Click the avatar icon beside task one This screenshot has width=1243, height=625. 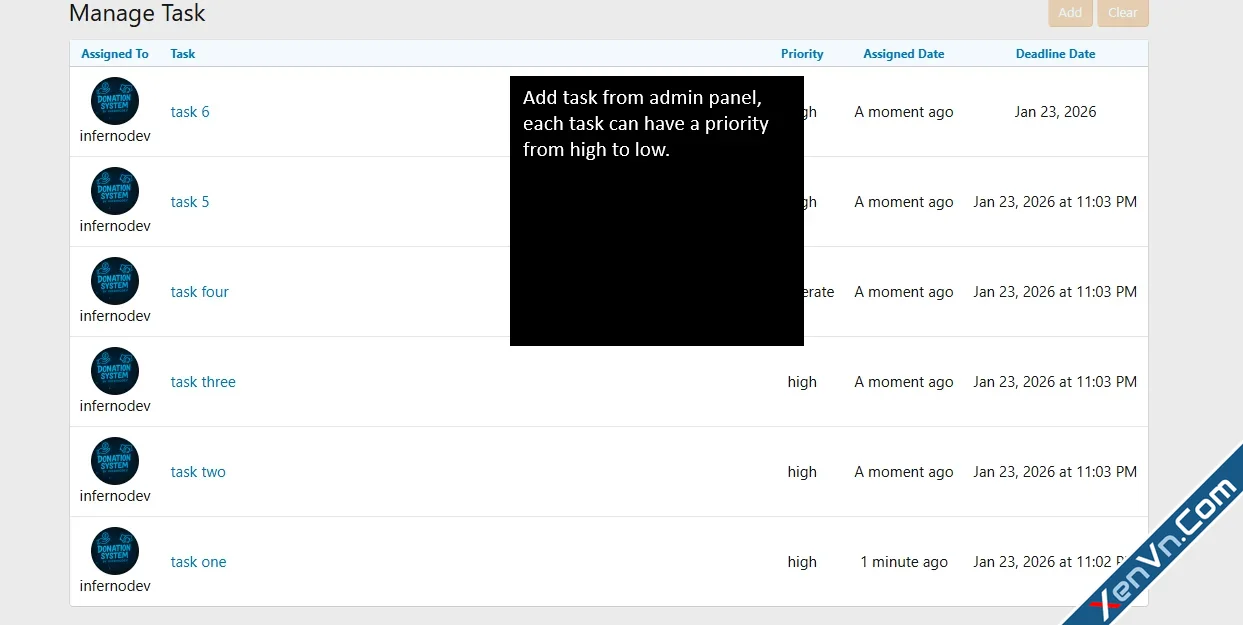tap(114, 550)
